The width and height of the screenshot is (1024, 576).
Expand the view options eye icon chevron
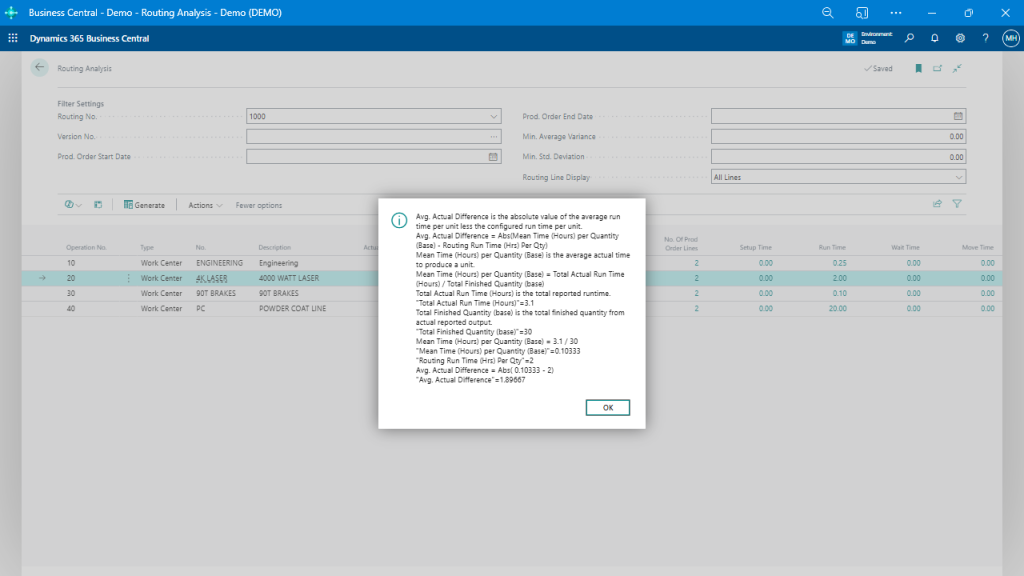click(77, 204)
